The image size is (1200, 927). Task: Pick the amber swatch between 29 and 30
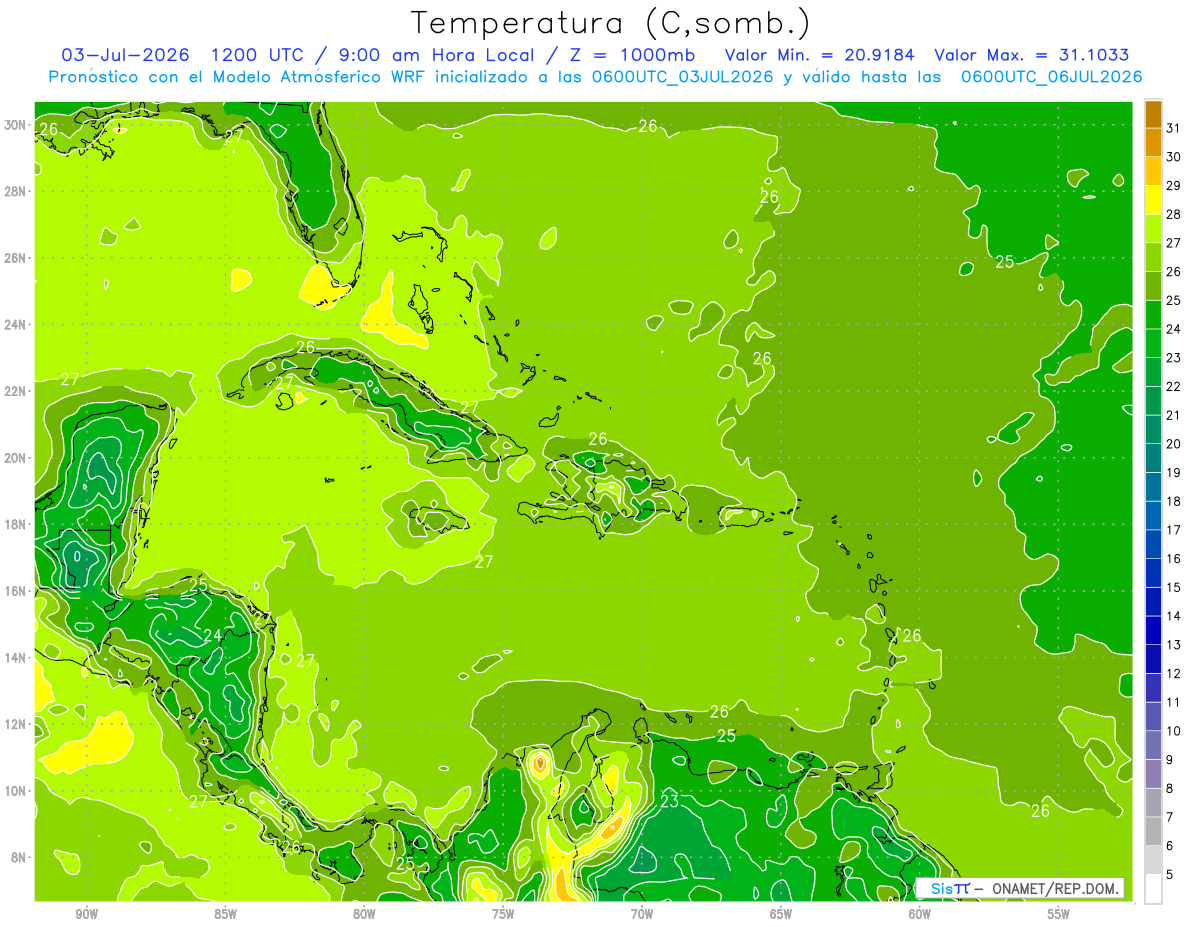[1153, 171]
